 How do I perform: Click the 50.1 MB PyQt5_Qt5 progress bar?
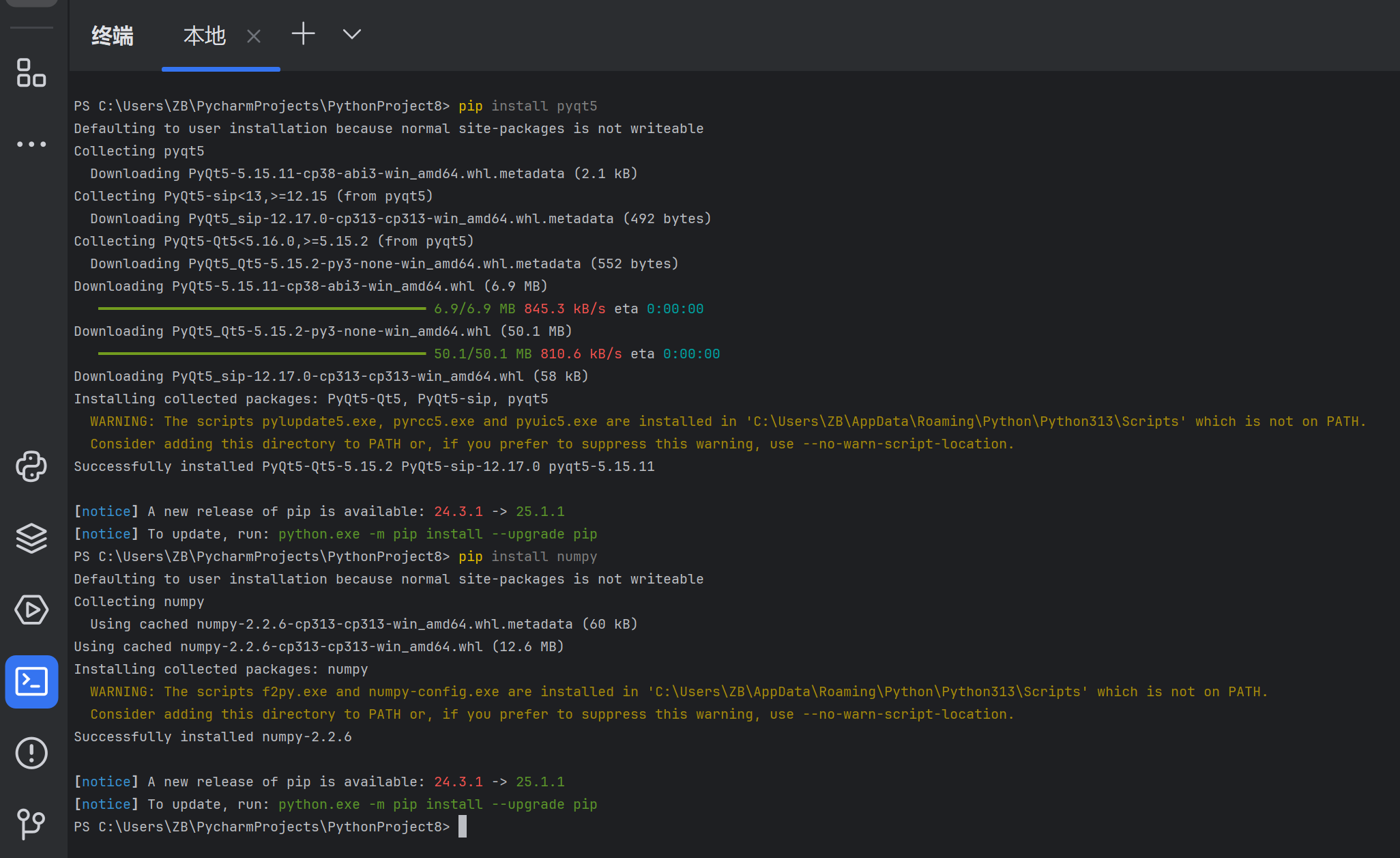pos(262,354)
